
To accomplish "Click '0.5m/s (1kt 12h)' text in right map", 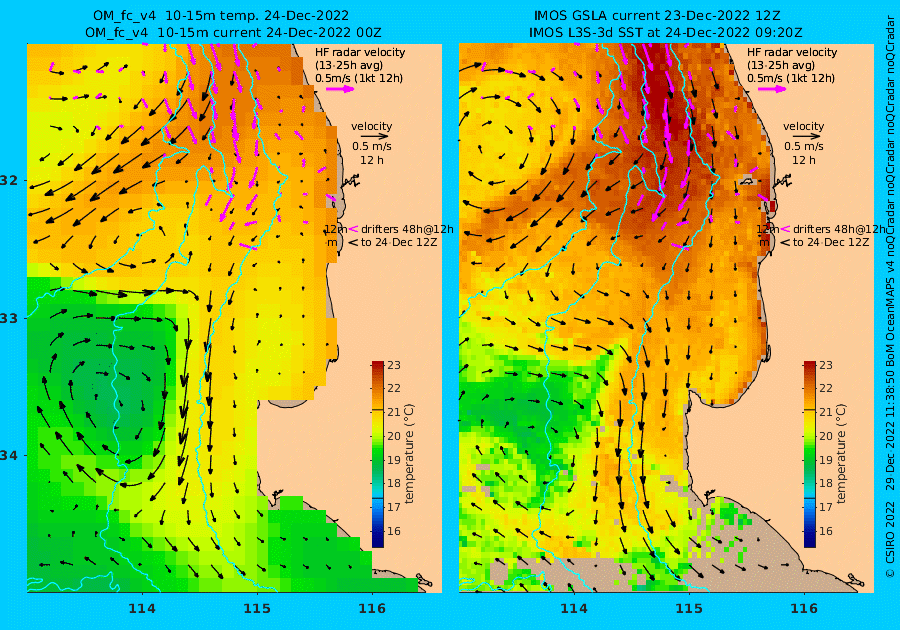I will click(791, 78).
